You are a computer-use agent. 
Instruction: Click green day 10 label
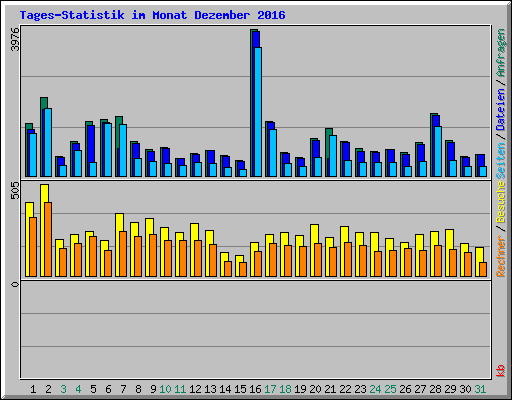click(x=165, y=389)
